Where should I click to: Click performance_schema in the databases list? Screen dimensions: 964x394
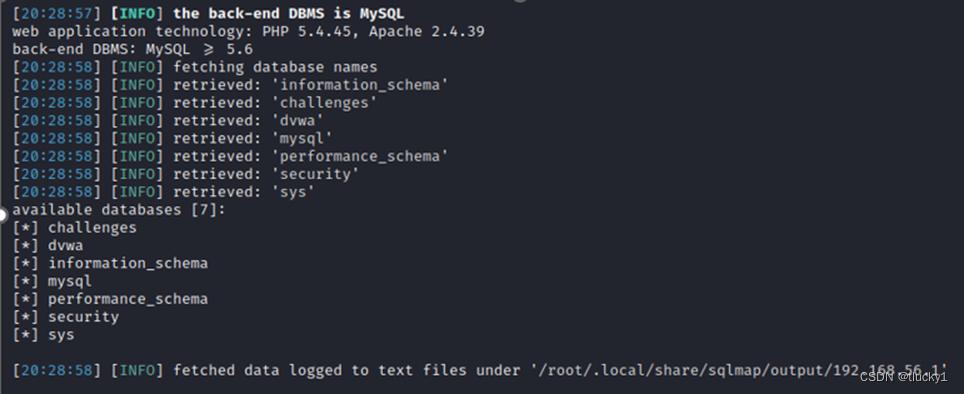(128, 299)
